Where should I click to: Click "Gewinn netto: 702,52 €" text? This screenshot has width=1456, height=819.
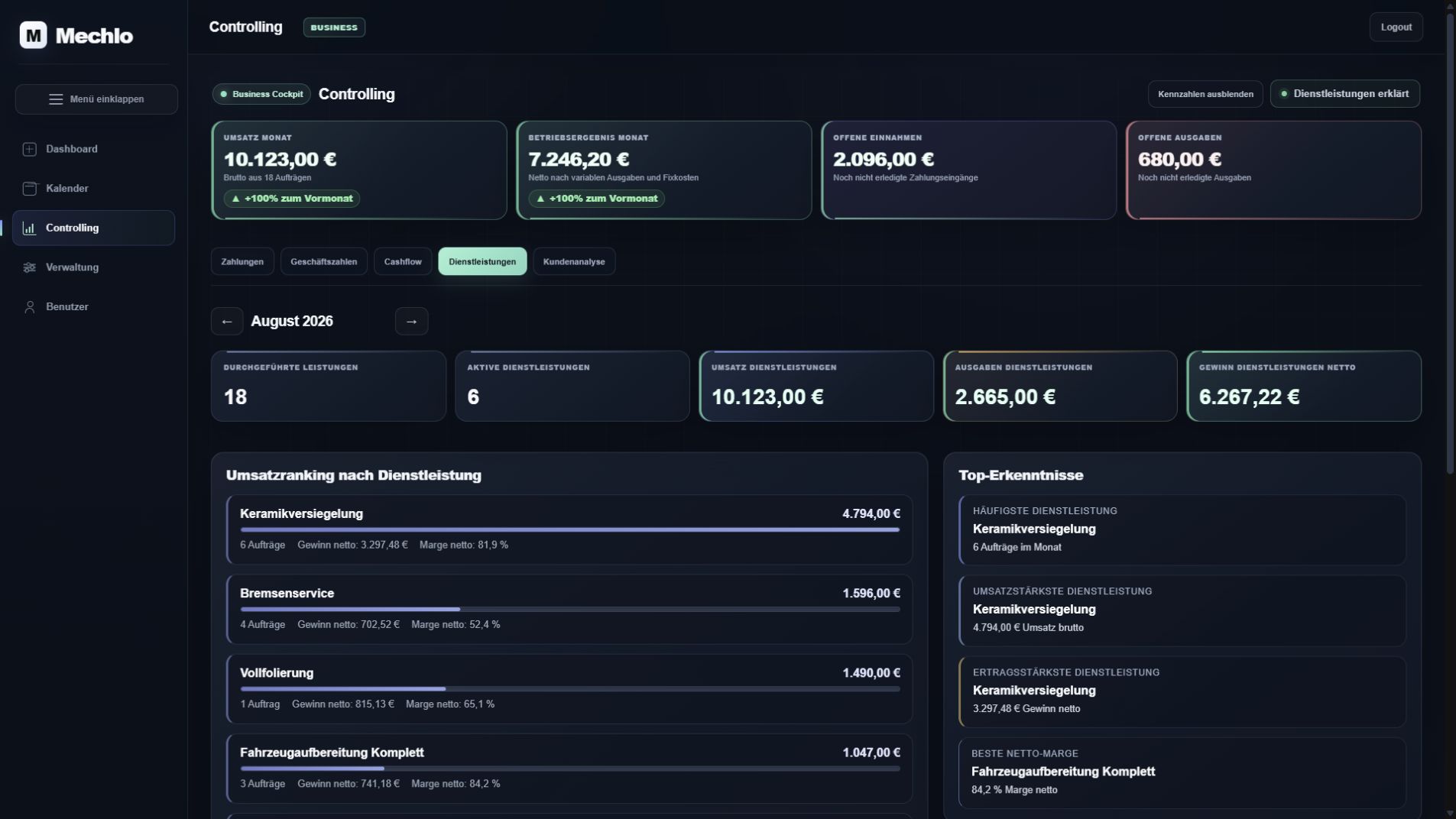[x=349, y=625]
